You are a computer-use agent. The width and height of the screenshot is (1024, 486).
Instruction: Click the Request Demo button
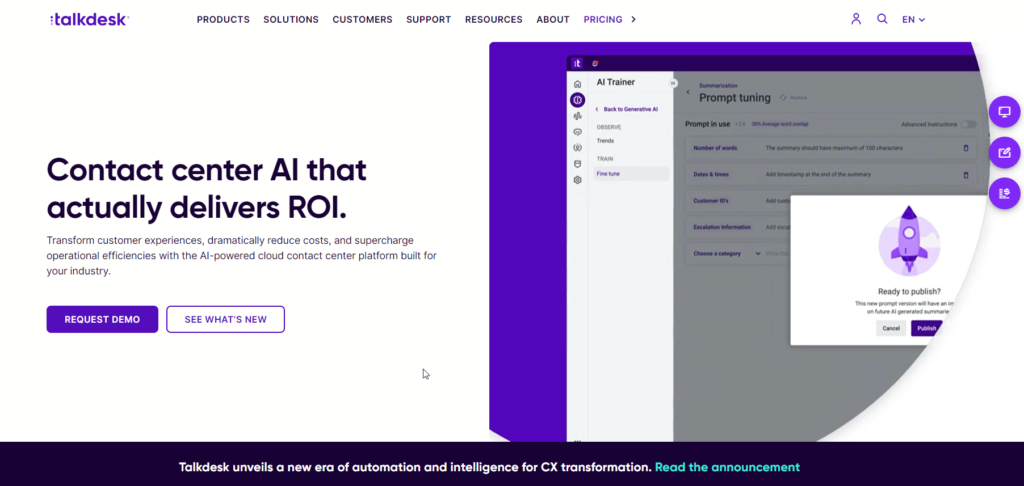click(102, 319)
